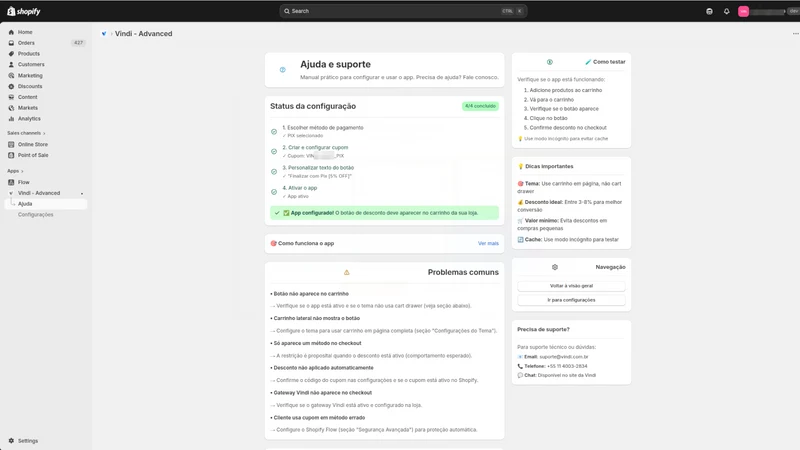Click the Discounts percent icon
The image size is (800, 450).
click(x=11, y=86)
